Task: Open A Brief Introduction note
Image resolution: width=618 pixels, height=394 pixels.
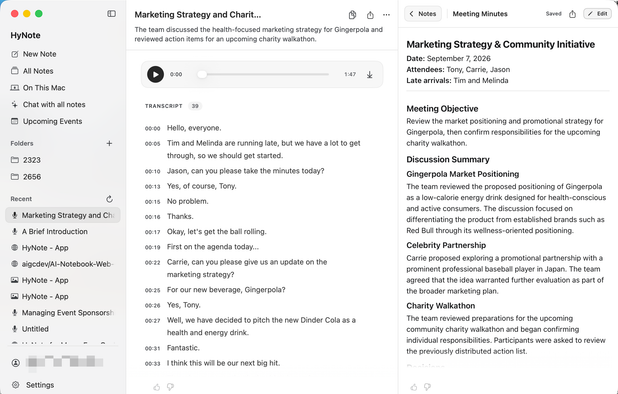Action: click(55, 232)
